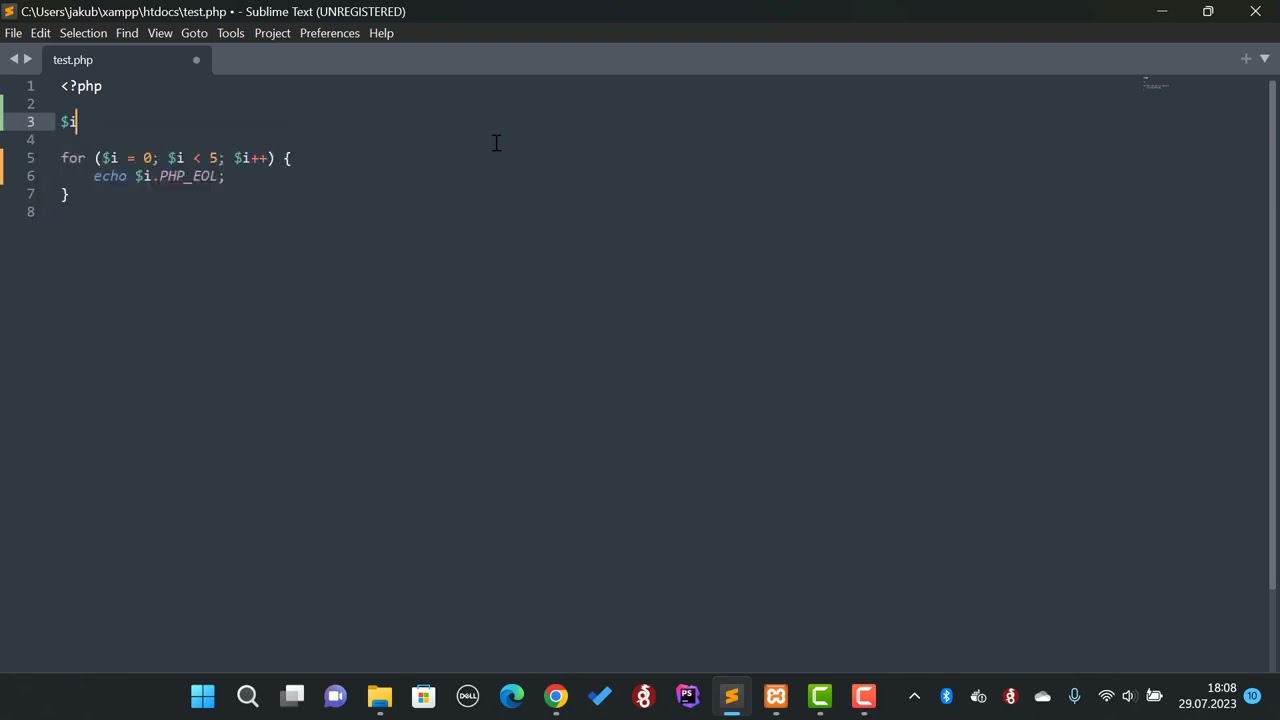Open taskbar Search
The height and width of the screenshot is (720, 1280).
[x=247, y=696]
